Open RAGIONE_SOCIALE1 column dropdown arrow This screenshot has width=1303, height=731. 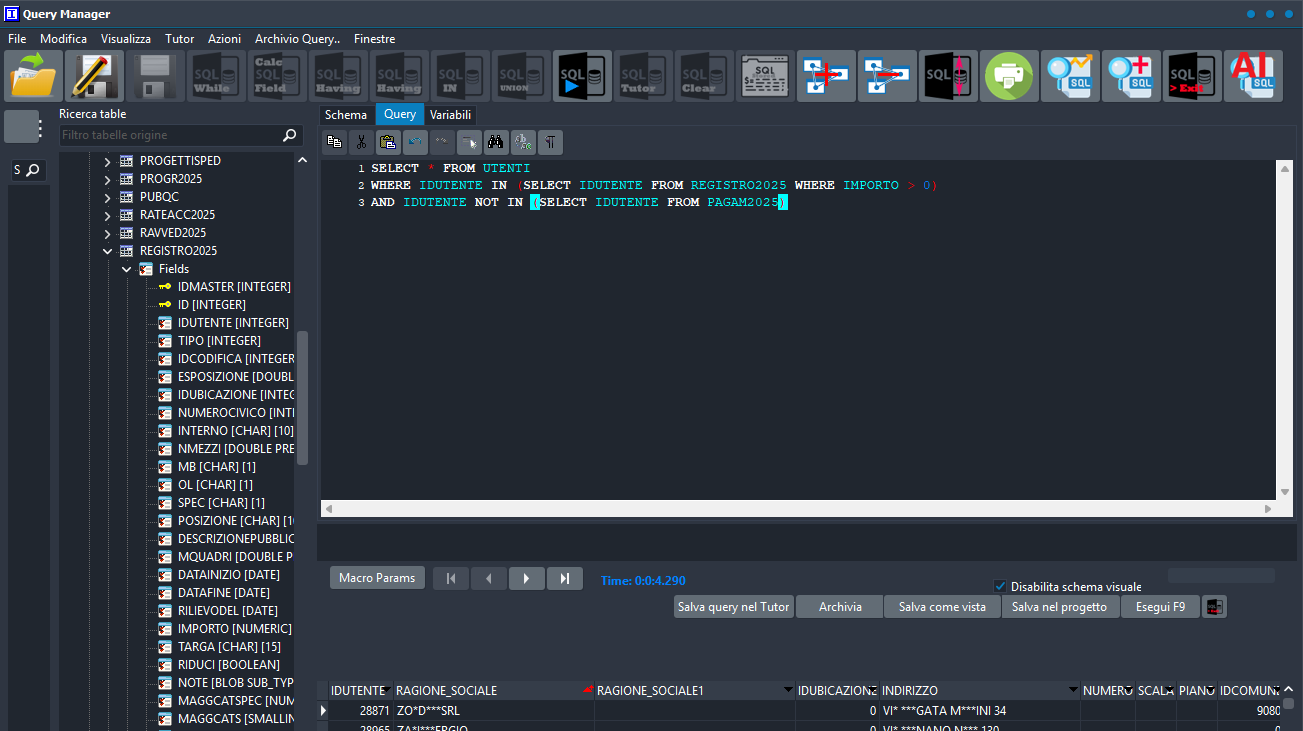[788, 690]
